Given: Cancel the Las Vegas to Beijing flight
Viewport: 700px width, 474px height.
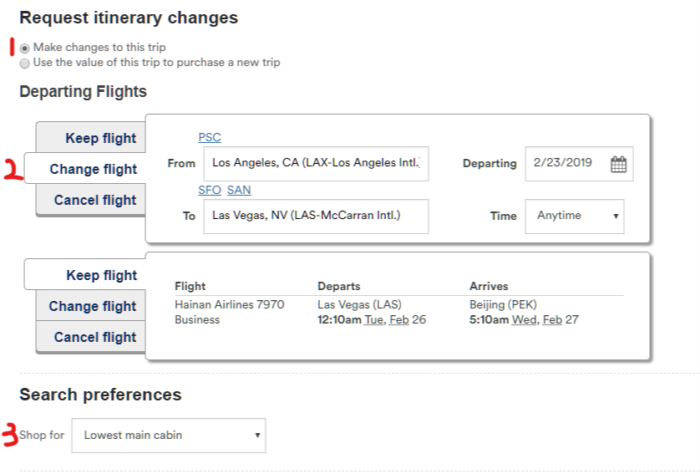Looking at the screenshot, I should (95, 337).
